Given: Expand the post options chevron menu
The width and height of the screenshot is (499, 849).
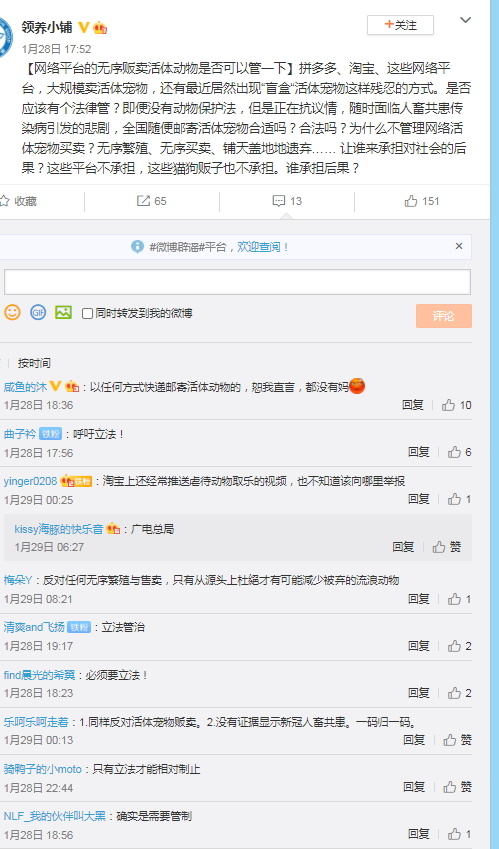Looking at the screenshot, I should (465, 21).
